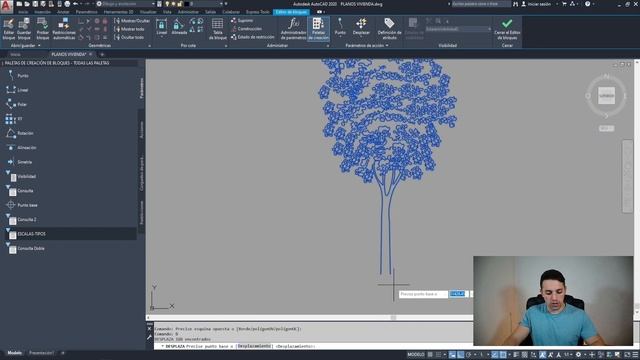Select Visibilidad parameter in the palette
The width and height of the screenshot is (640, 360).
coord(21,176)
